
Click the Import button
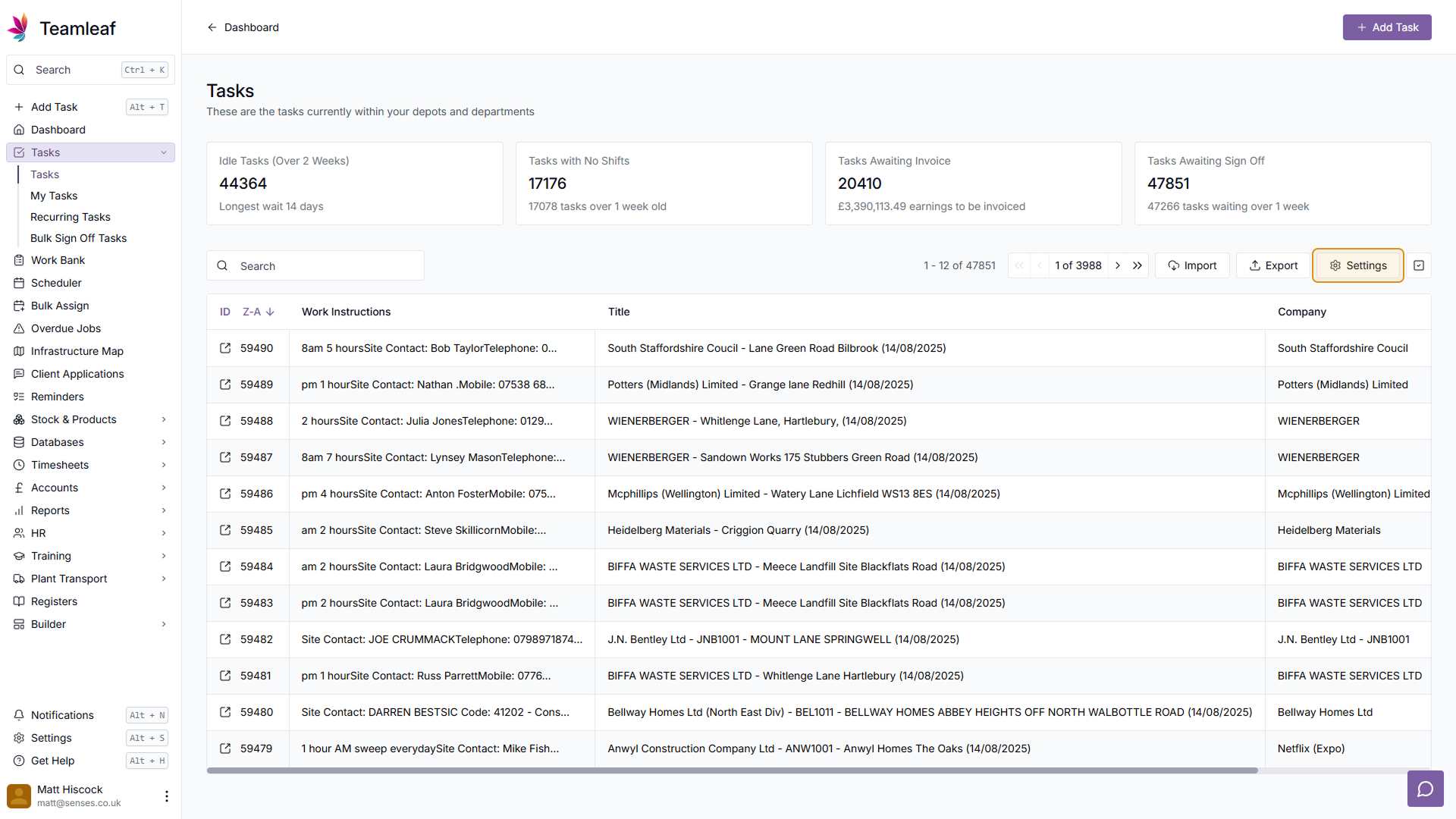click(1192, 265)
